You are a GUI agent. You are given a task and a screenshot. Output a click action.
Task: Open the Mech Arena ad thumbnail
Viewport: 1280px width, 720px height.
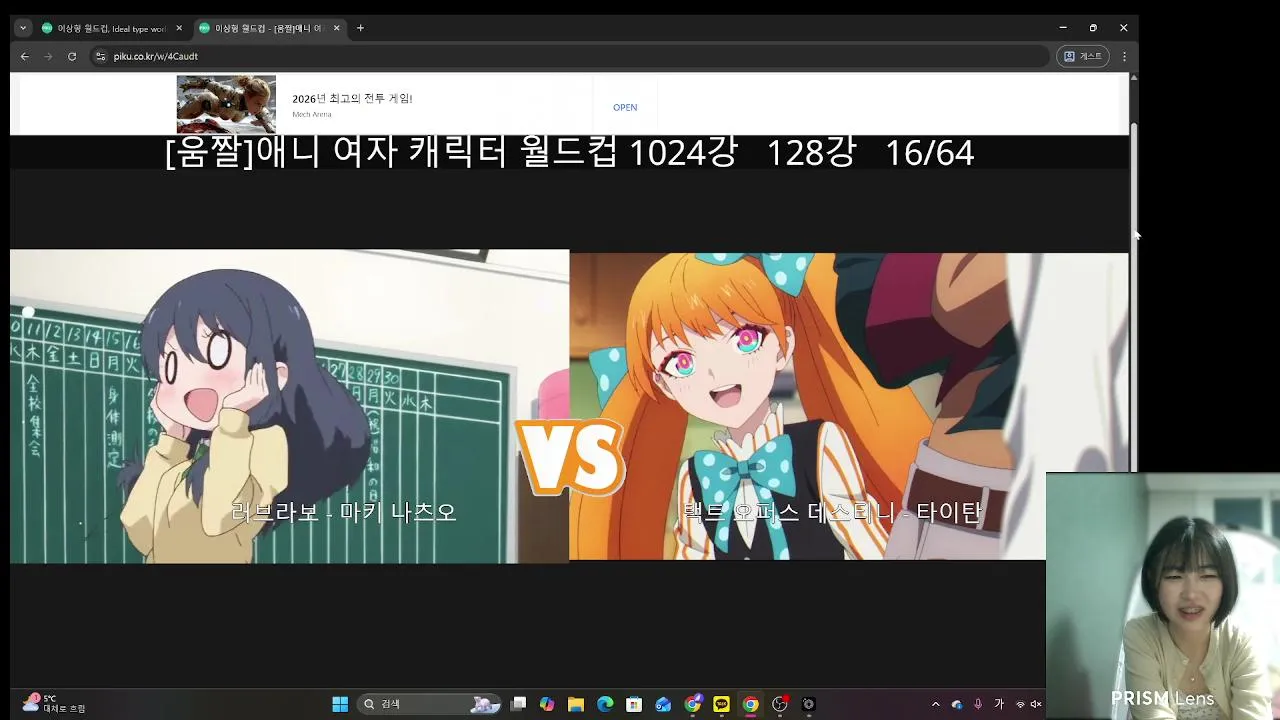[226, 104]
